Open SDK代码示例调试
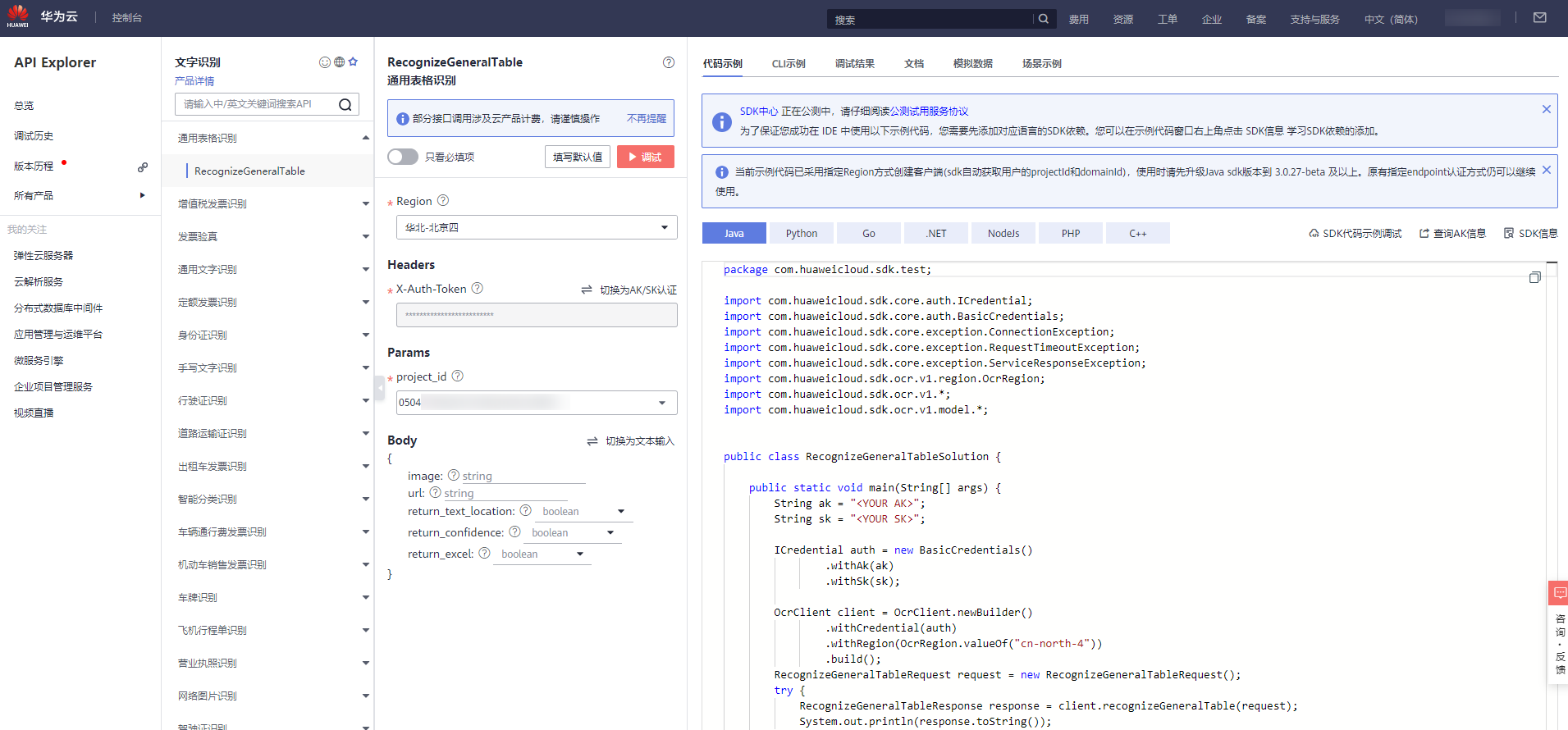This screenshot has width=1568, height=730. click(1355, 233)
